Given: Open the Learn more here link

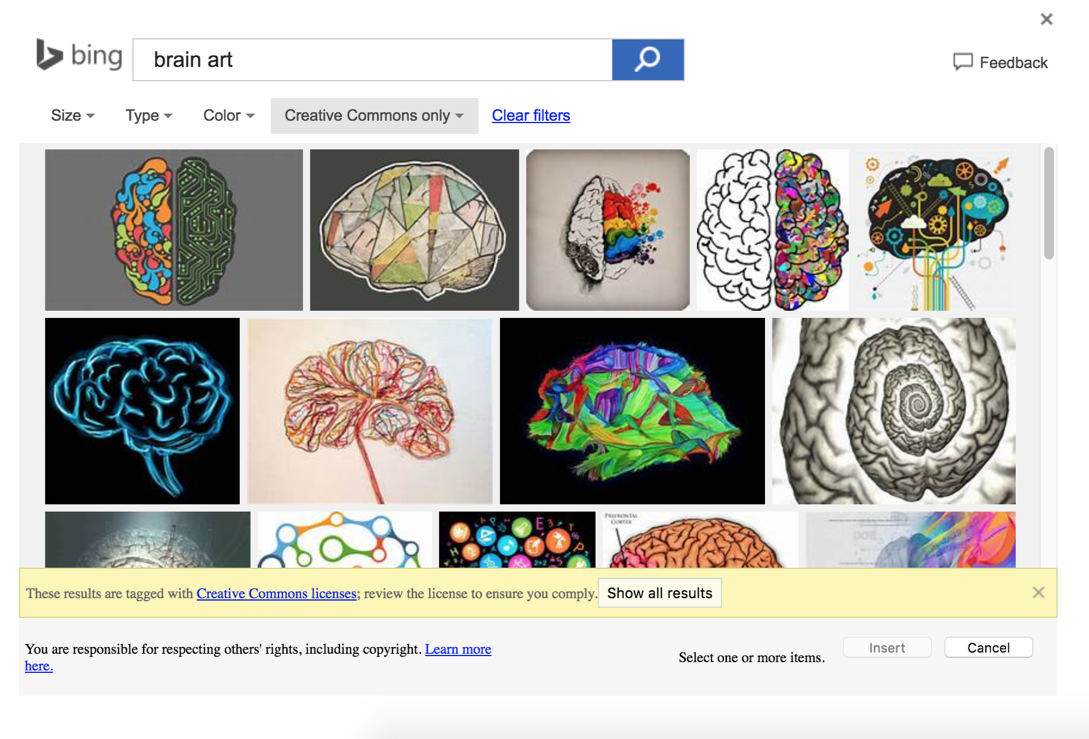Looking at the screenshot, I should pyautogui.click(x=458, y=648).
